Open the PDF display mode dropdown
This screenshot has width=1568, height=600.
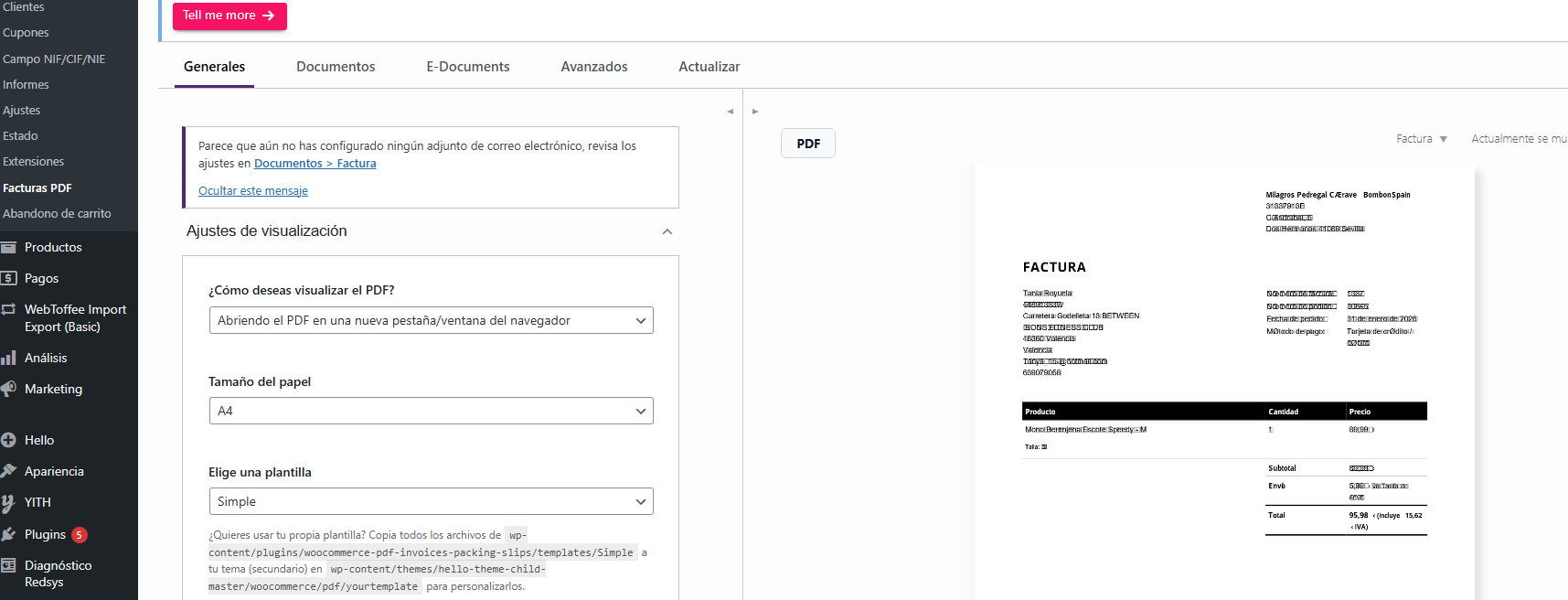click(431, 320)
